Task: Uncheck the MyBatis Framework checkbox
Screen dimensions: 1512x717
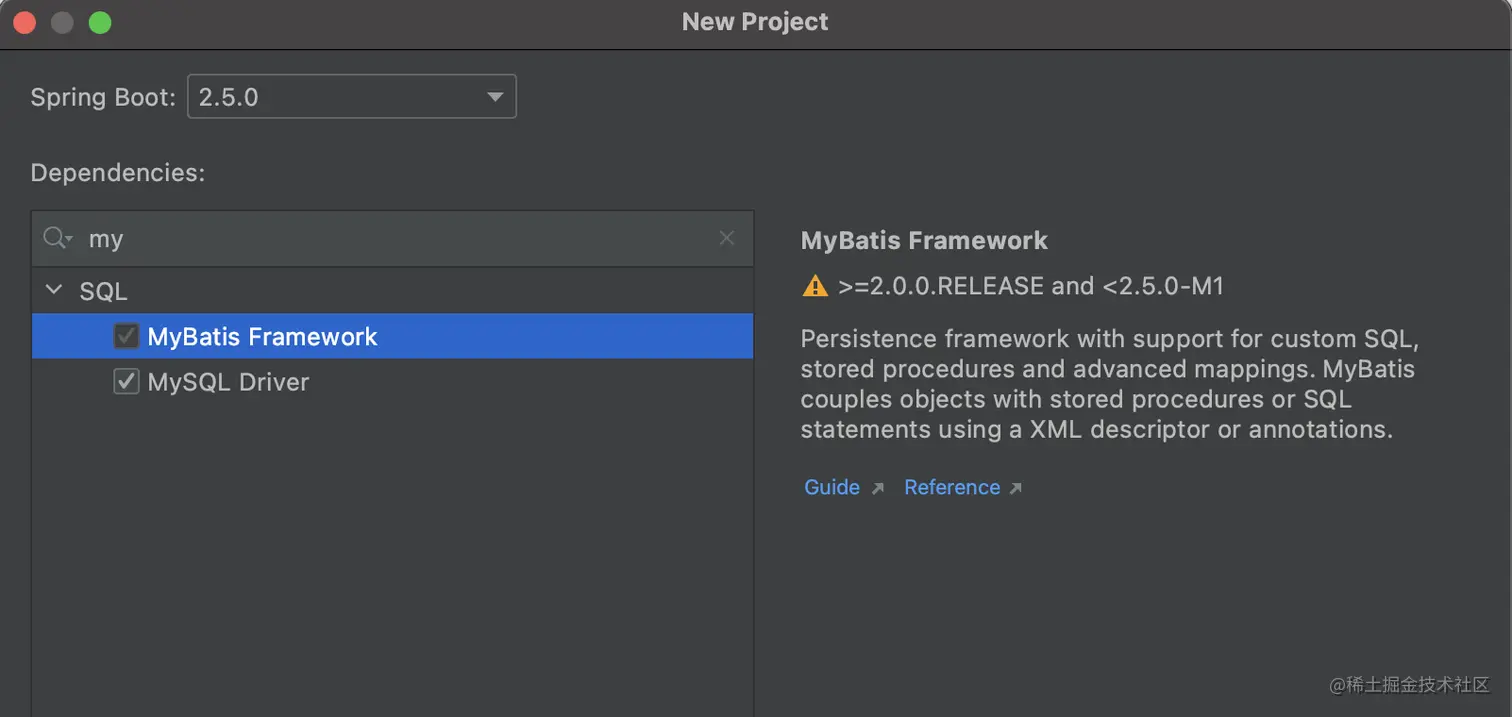Action: coord(126,336)
